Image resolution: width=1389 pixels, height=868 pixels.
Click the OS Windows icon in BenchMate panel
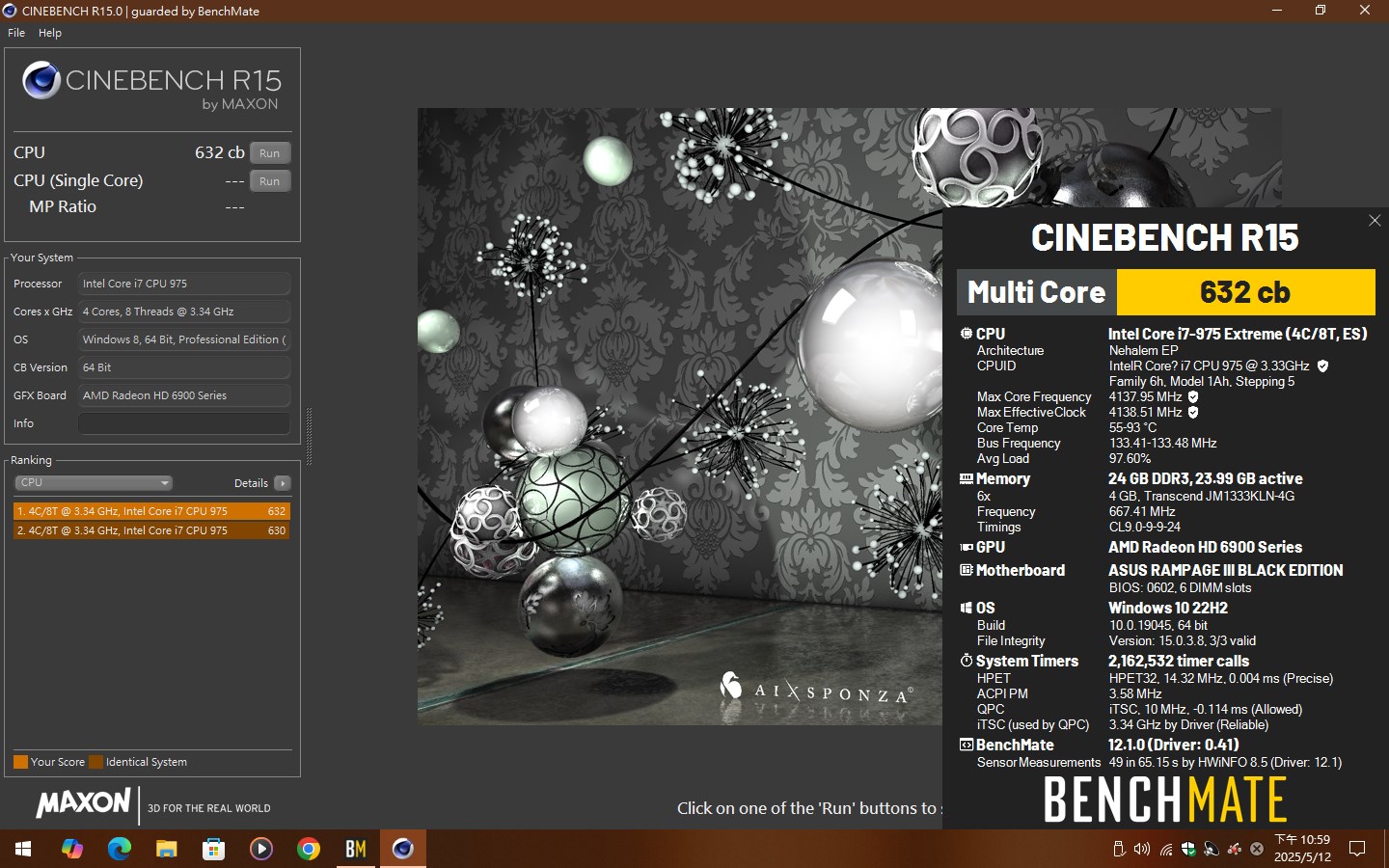967,608
